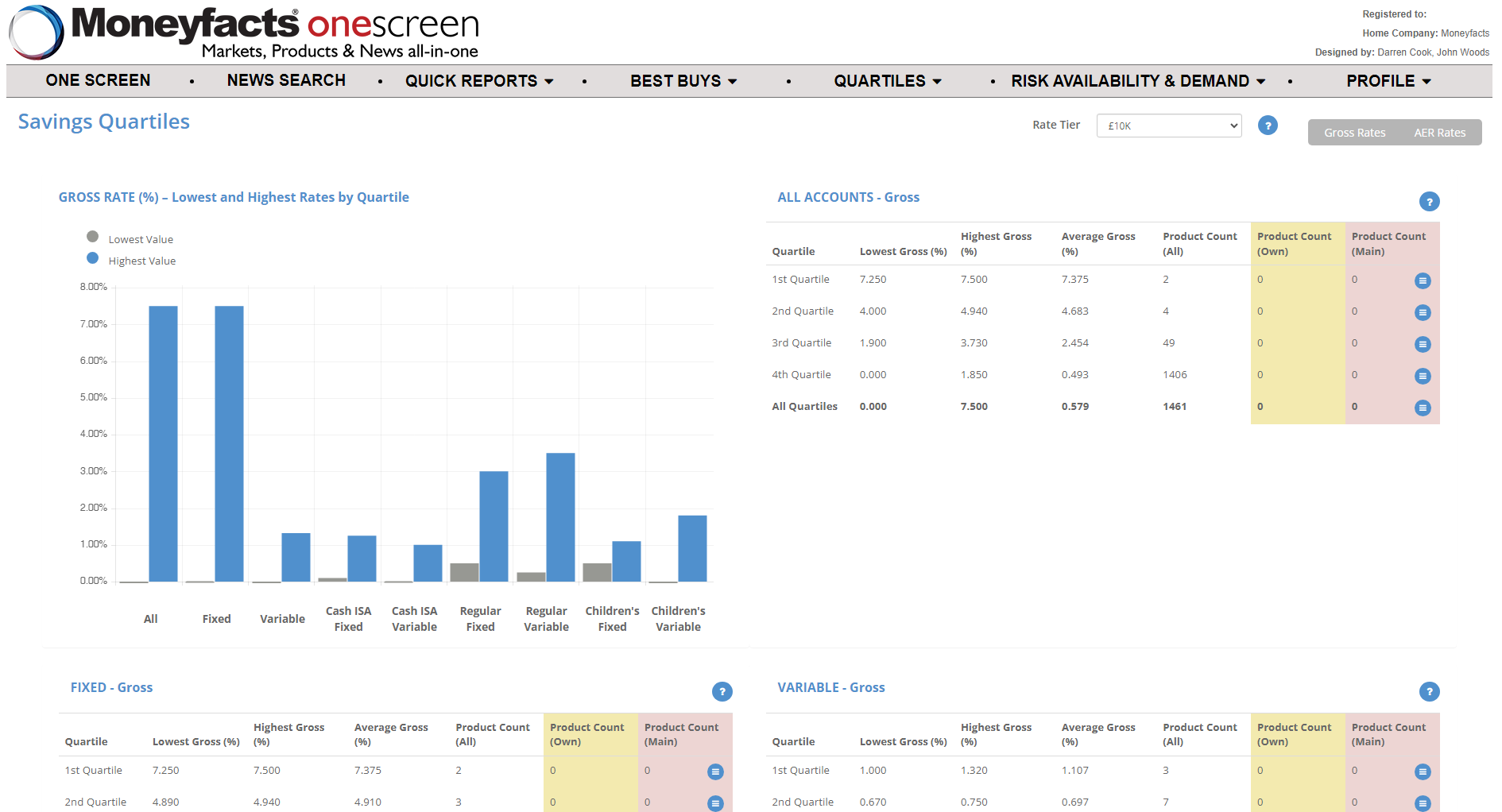This screenshot has height=812, width=1502.
Task: Select the Gross Rates option
Action: 1354,132
